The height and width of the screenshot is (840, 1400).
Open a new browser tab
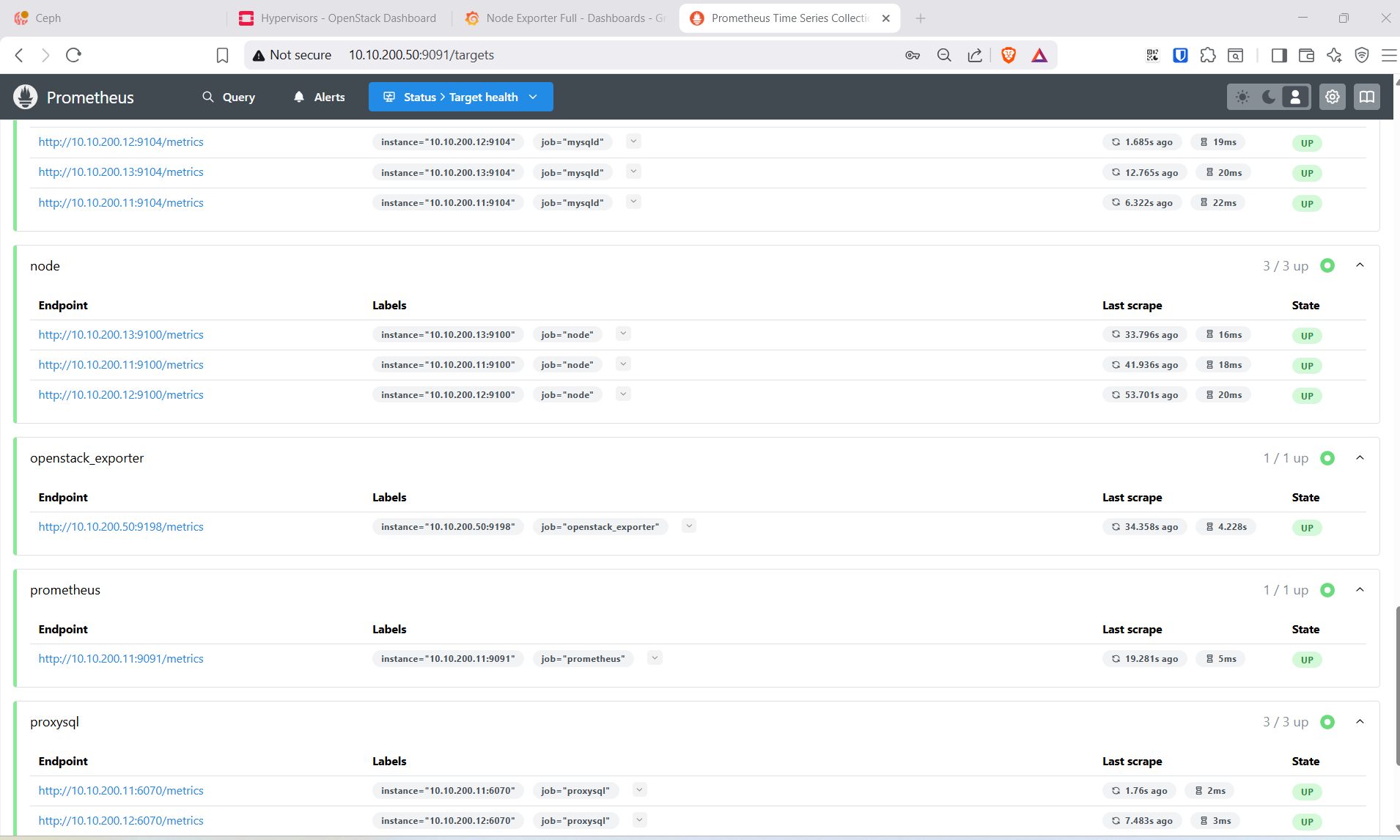point(921,18)
